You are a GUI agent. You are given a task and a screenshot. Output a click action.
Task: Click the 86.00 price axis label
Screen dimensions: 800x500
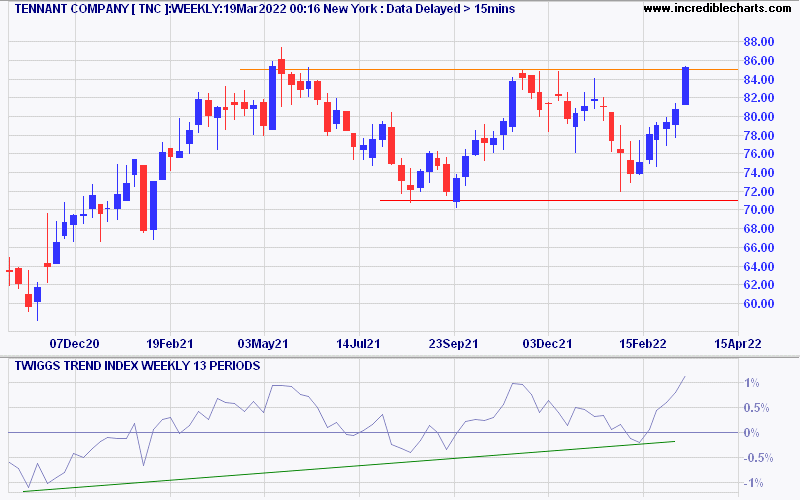(758, 61)
